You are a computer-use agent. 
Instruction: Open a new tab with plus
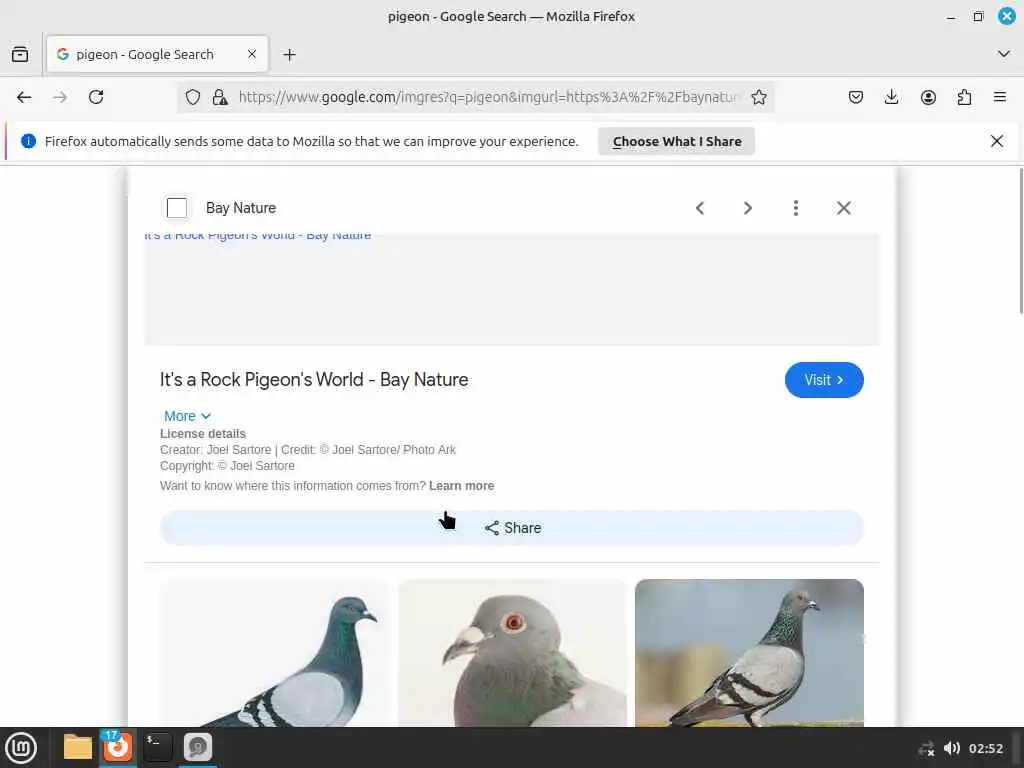point(289,55)
